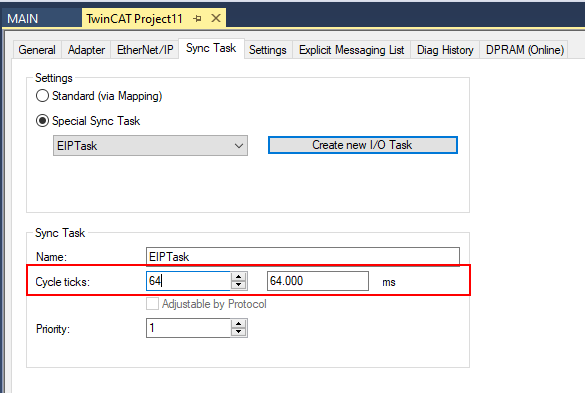This screenshot has height=393, width=585.
Task: Close the TwinCAT Project11 tab
Action: coord(216,18)
